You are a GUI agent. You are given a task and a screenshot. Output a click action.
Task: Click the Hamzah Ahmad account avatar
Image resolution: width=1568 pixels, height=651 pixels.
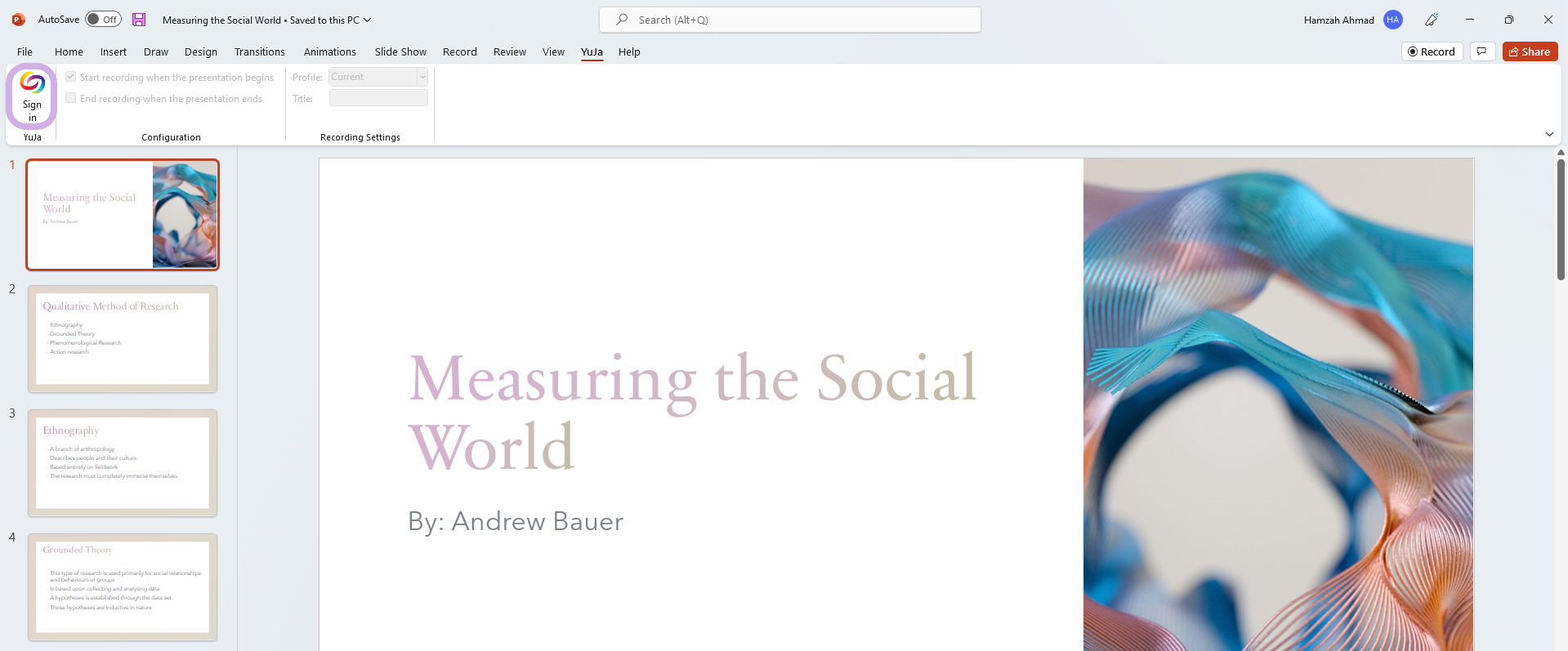pyautogui.click(x=1393, y=20)
